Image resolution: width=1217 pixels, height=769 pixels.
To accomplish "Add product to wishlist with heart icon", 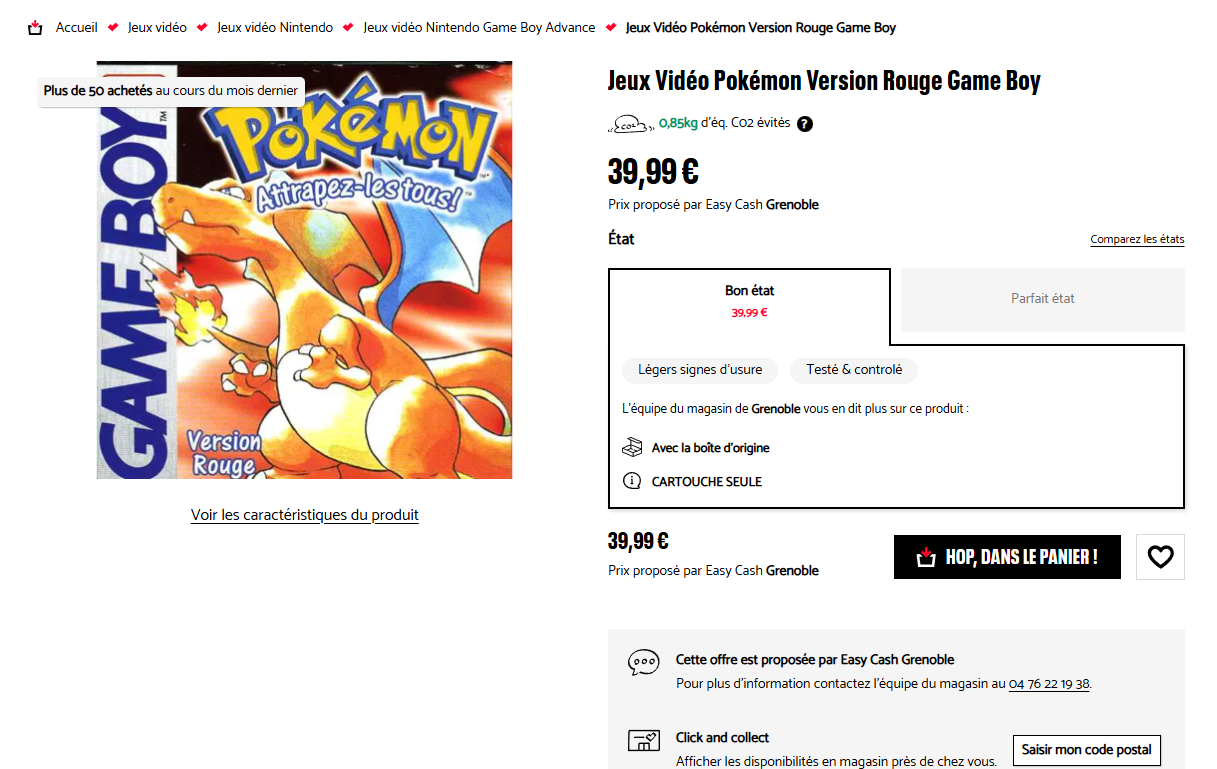I will (1160, 557).
